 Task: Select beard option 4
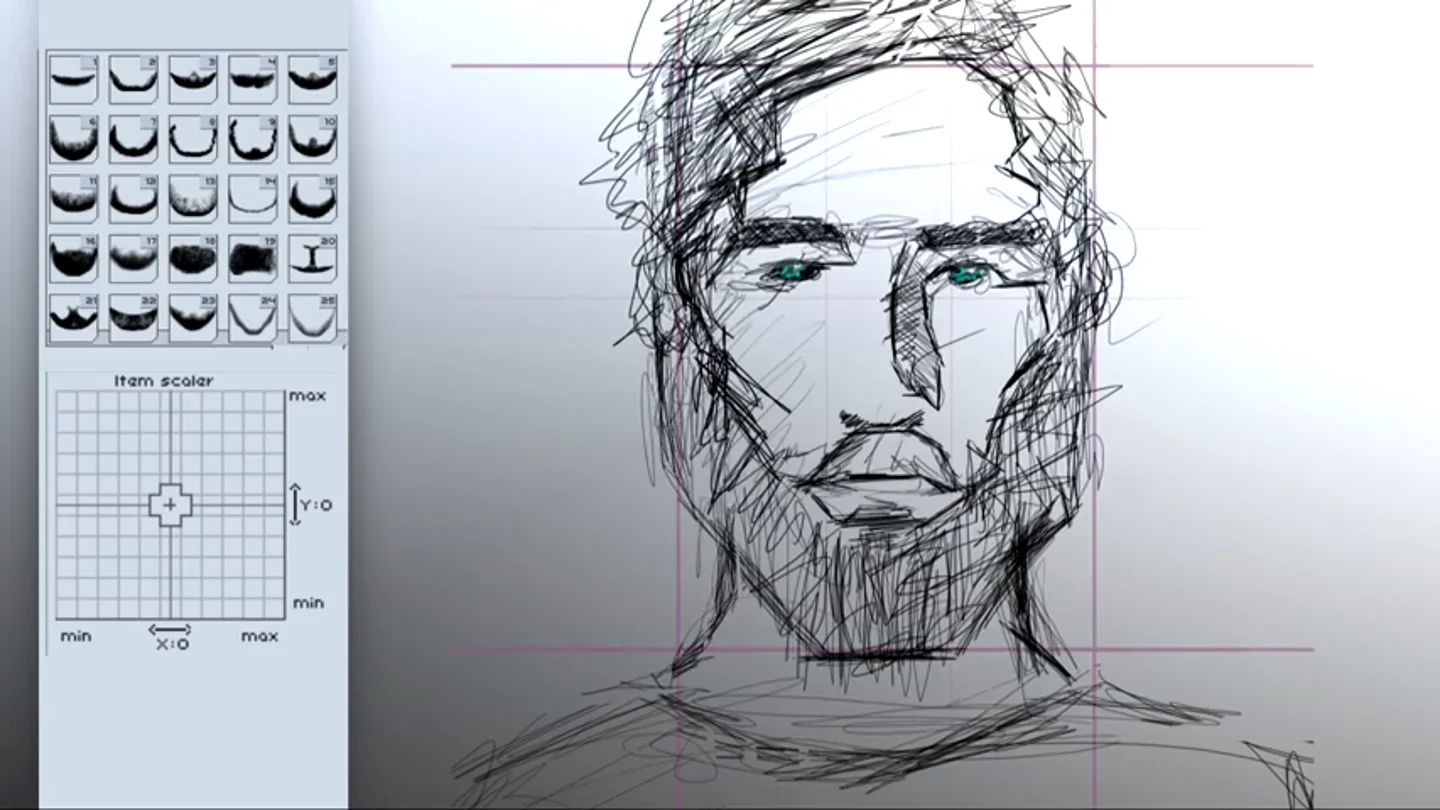253,79
